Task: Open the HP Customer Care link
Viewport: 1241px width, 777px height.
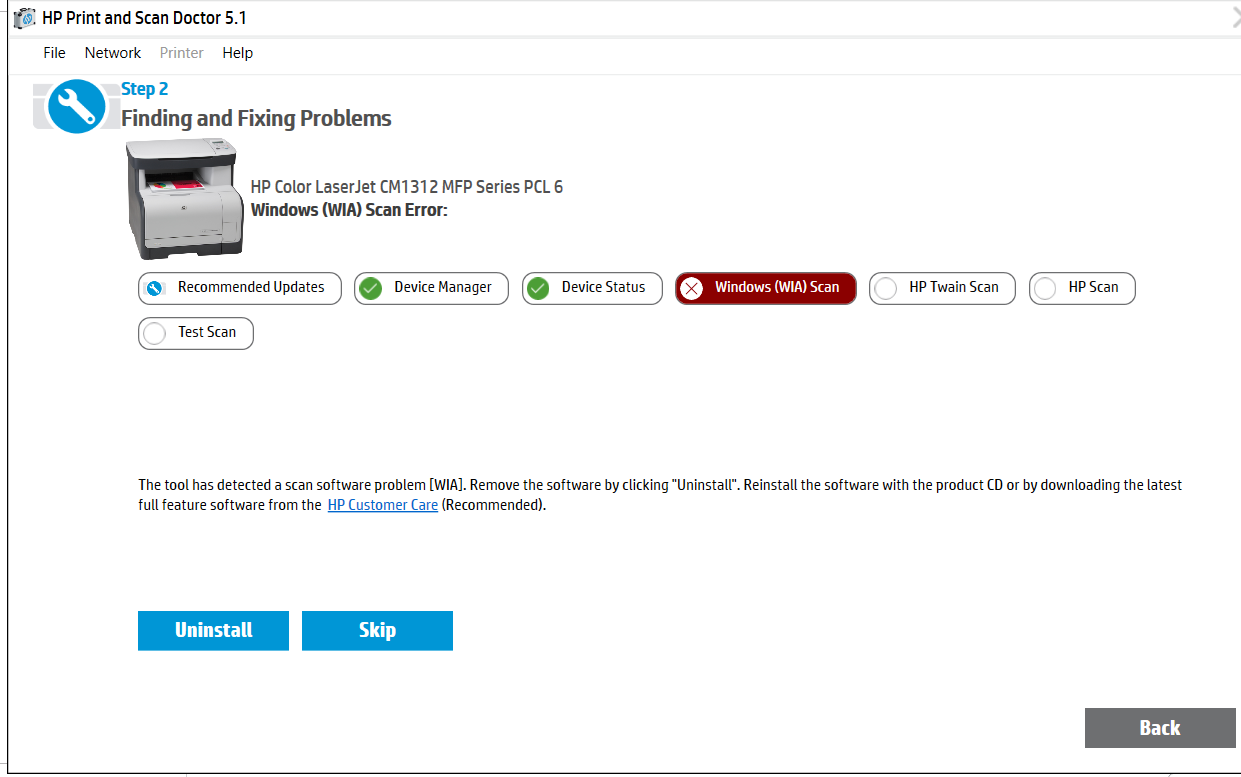Action: click(383, 505)
